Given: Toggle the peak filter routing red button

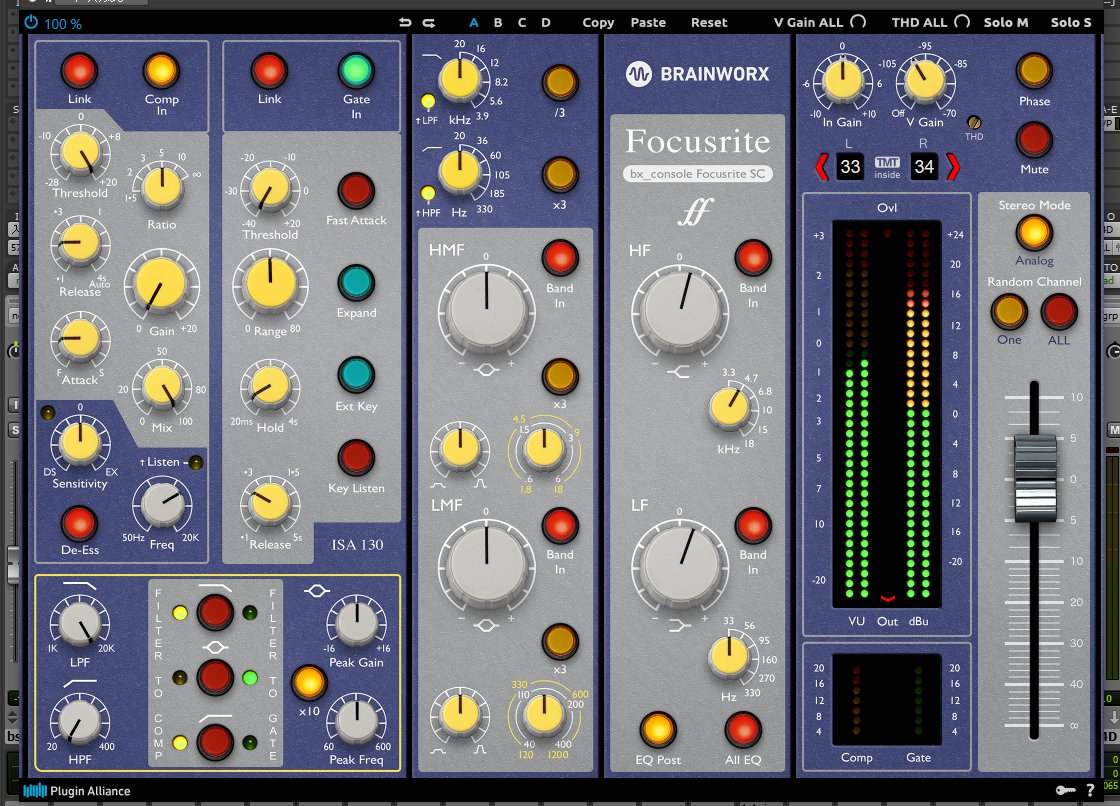Looking at the screenshot, I should click(215, 677).
